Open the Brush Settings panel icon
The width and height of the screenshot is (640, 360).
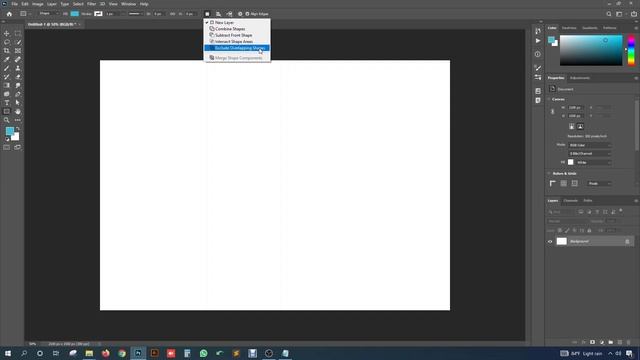tap(538, 68)
